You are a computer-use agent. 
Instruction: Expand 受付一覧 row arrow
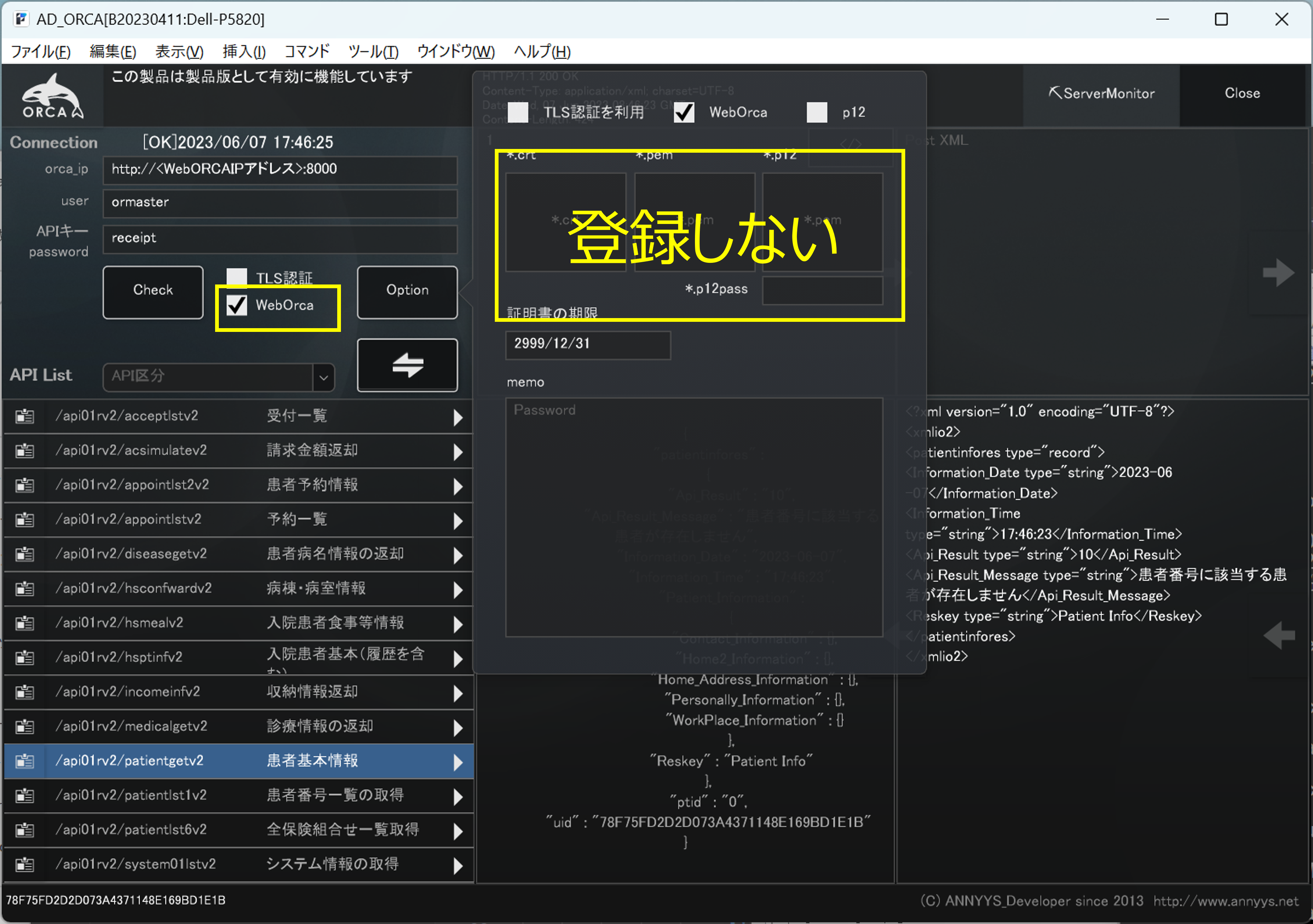457,417
